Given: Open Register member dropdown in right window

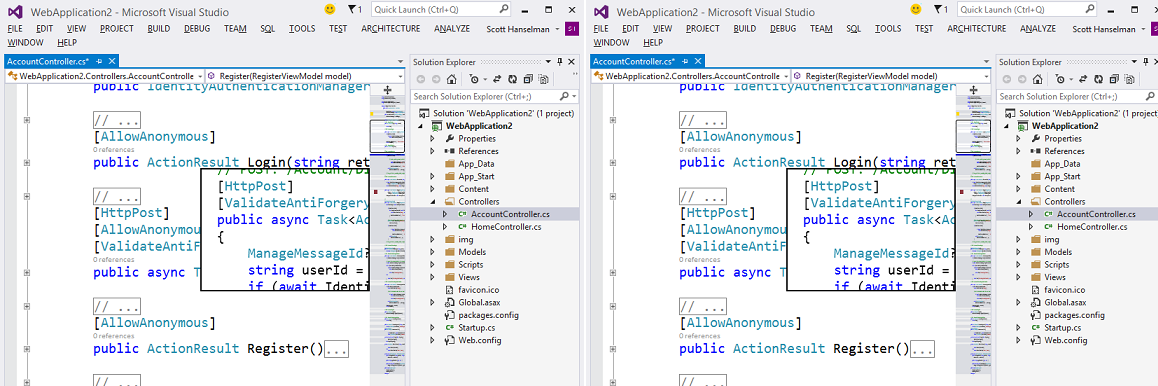Looking at the screenshot, I should click(987, 76).
